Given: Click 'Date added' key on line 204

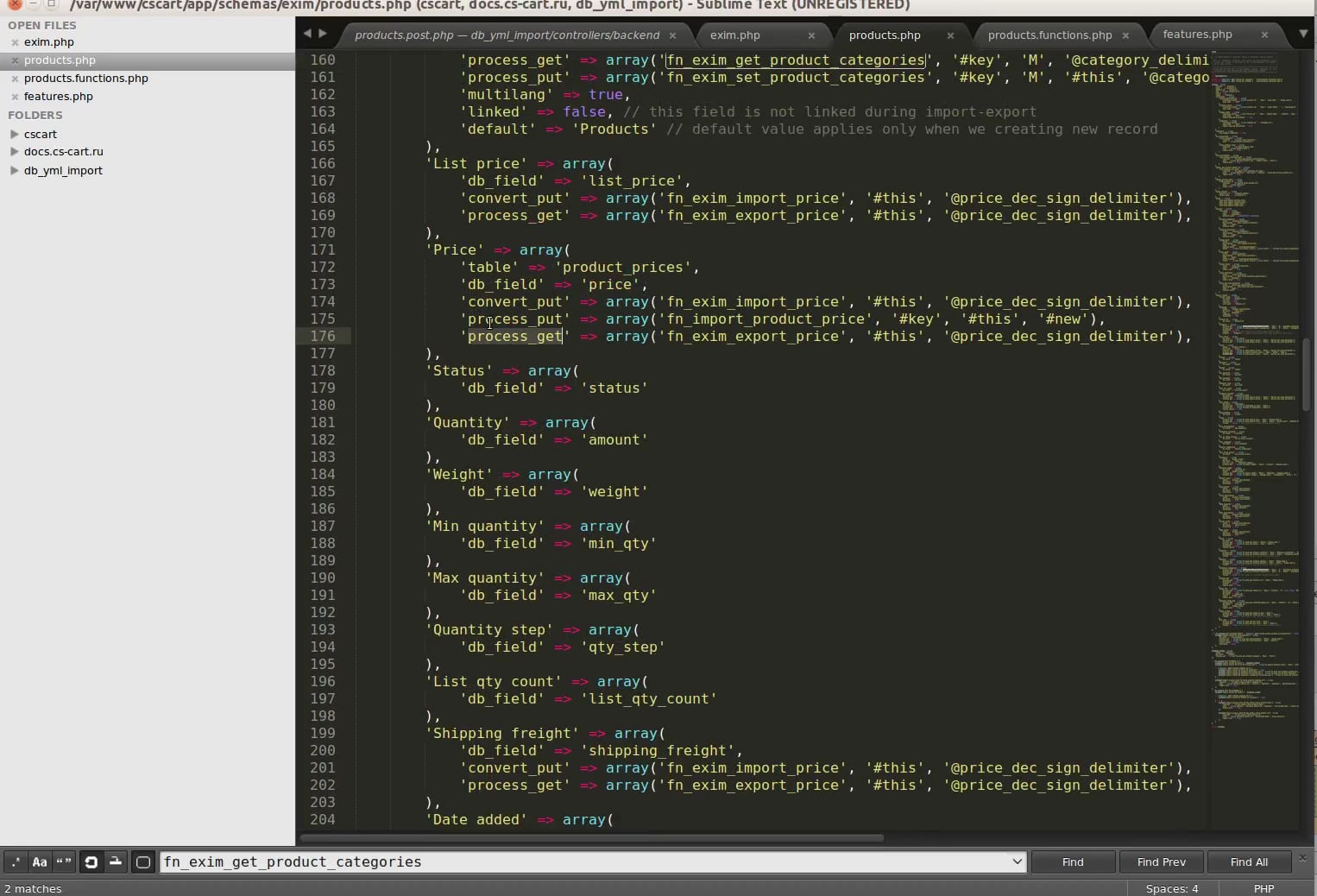Looking at the screenshot, I should click(476, 819).
